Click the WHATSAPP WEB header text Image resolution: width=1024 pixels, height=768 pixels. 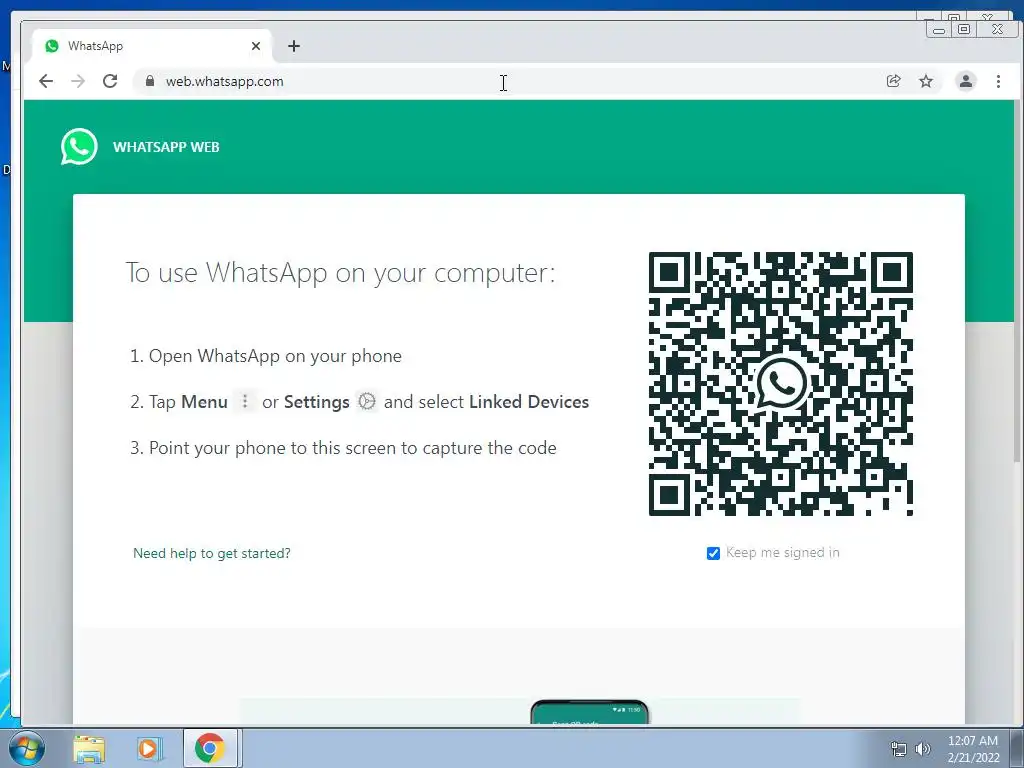[166, 147]
